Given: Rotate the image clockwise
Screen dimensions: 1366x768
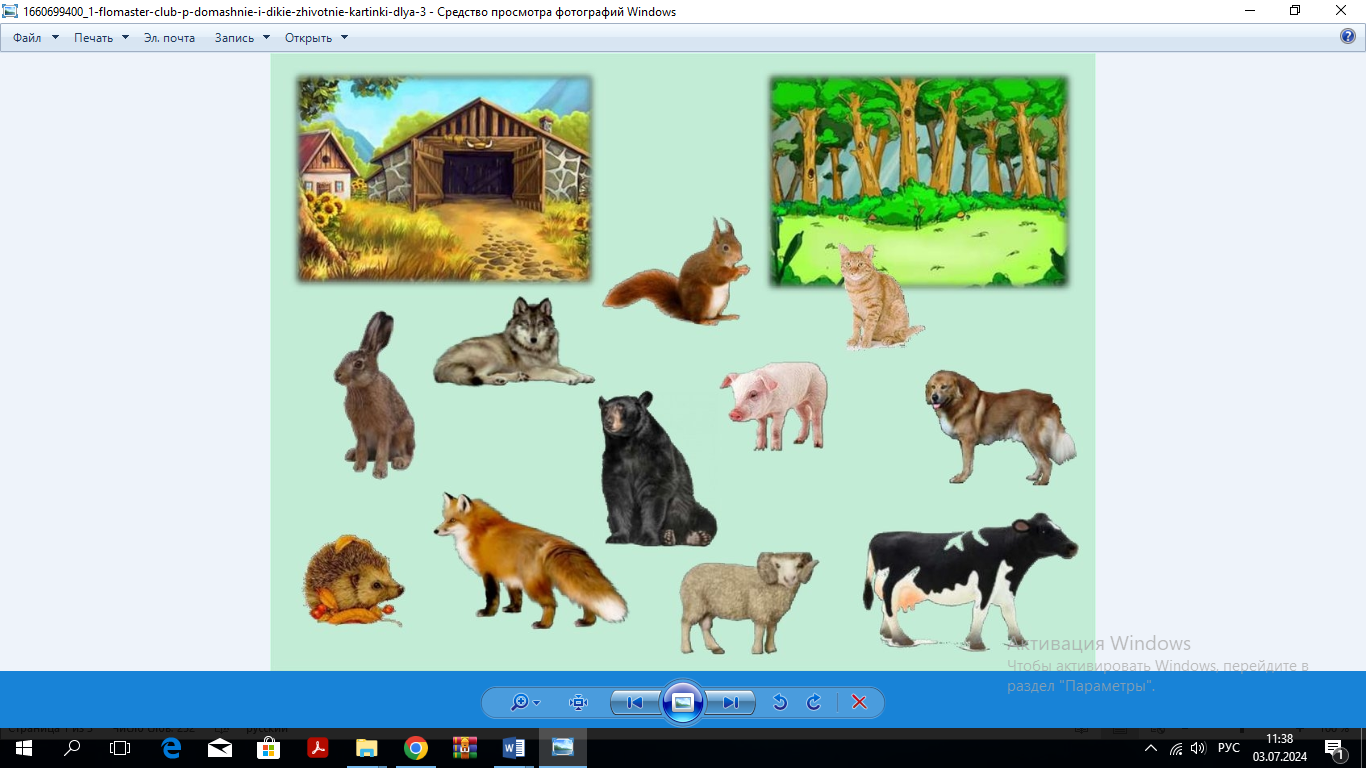Looking at the screenshot, I should (x=814, y=703).
